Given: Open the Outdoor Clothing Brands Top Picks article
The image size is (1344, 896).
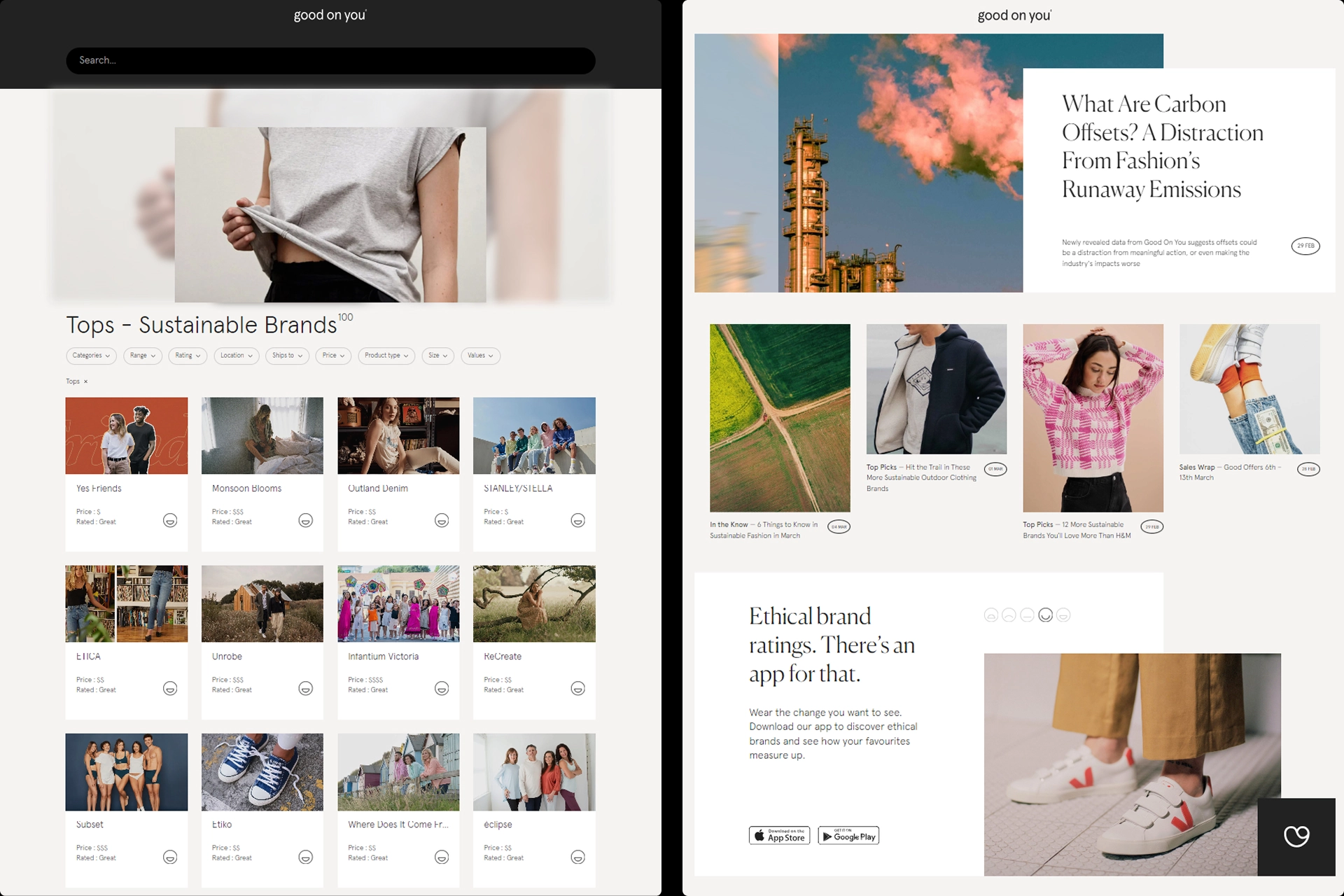Looking at the screenshot, I should pos(921,478).
